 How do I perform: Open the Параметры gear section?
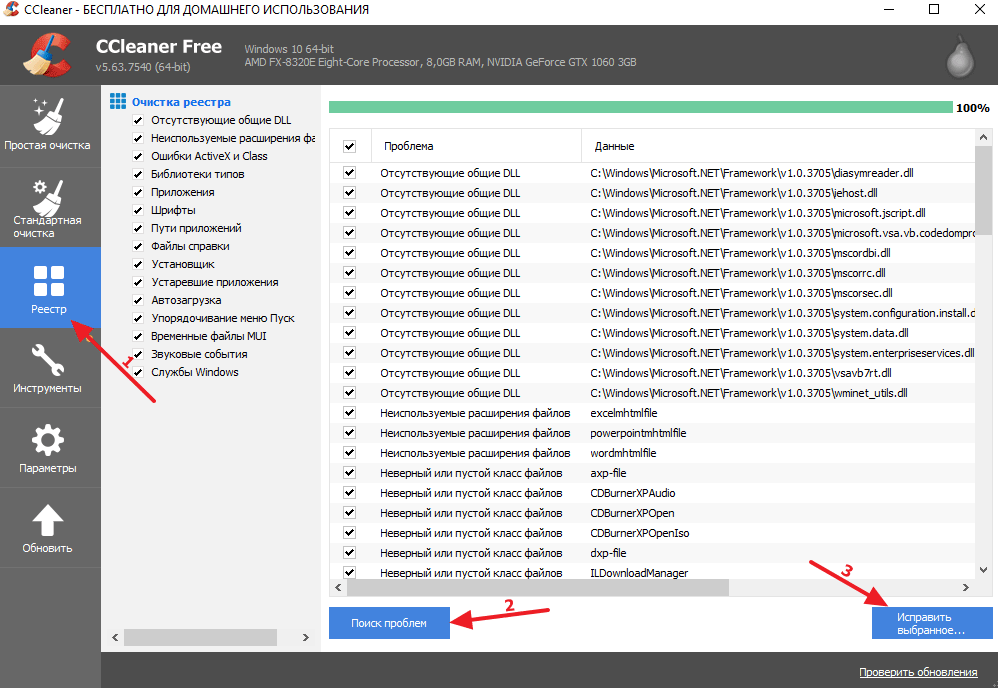(48, 448)
